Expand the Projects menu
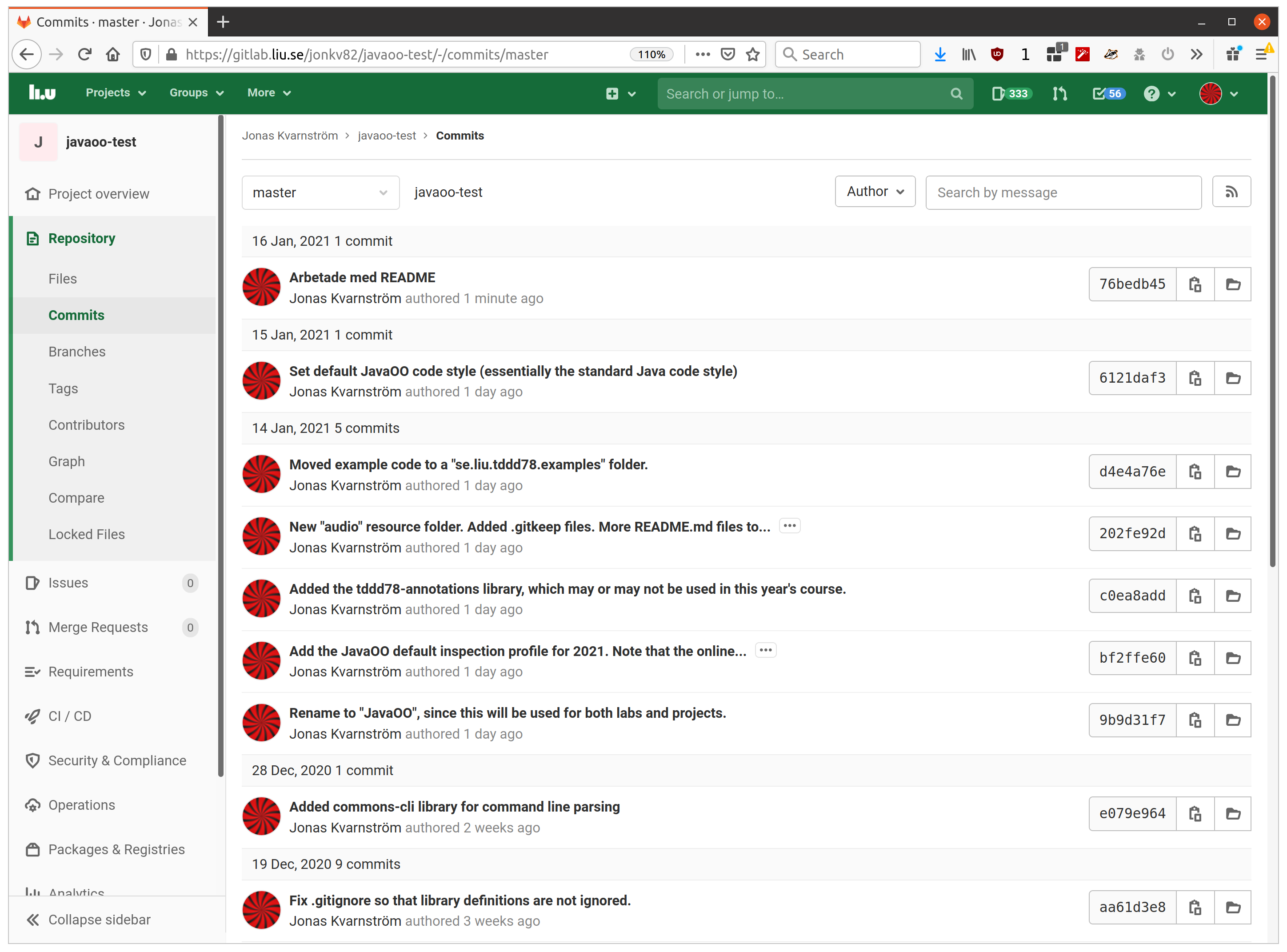 coord(115,93)
